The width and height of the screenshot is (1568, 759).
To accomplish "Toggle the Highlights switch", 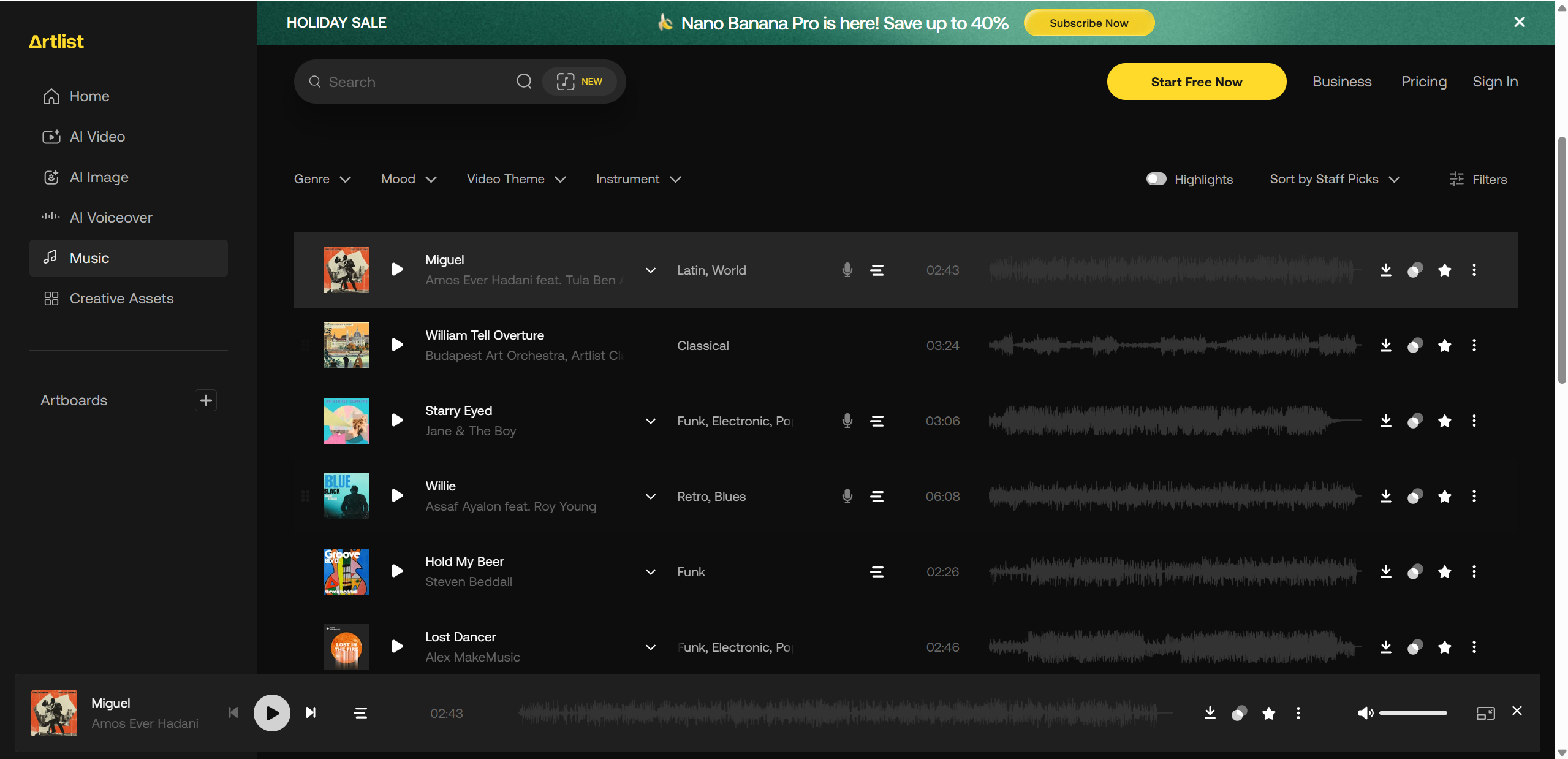I will [1156, 179].
